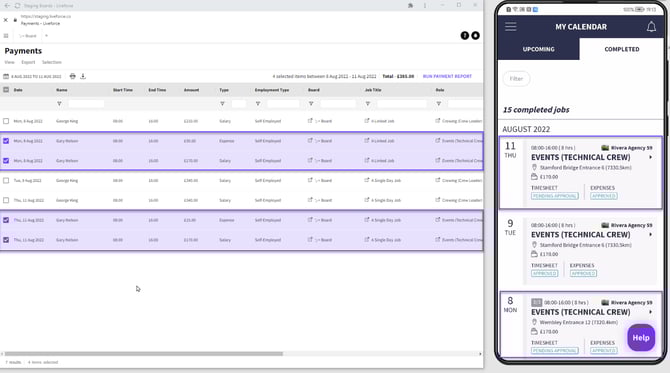
Task: Close the in-app page with X icon
Action: coord(6,20)
